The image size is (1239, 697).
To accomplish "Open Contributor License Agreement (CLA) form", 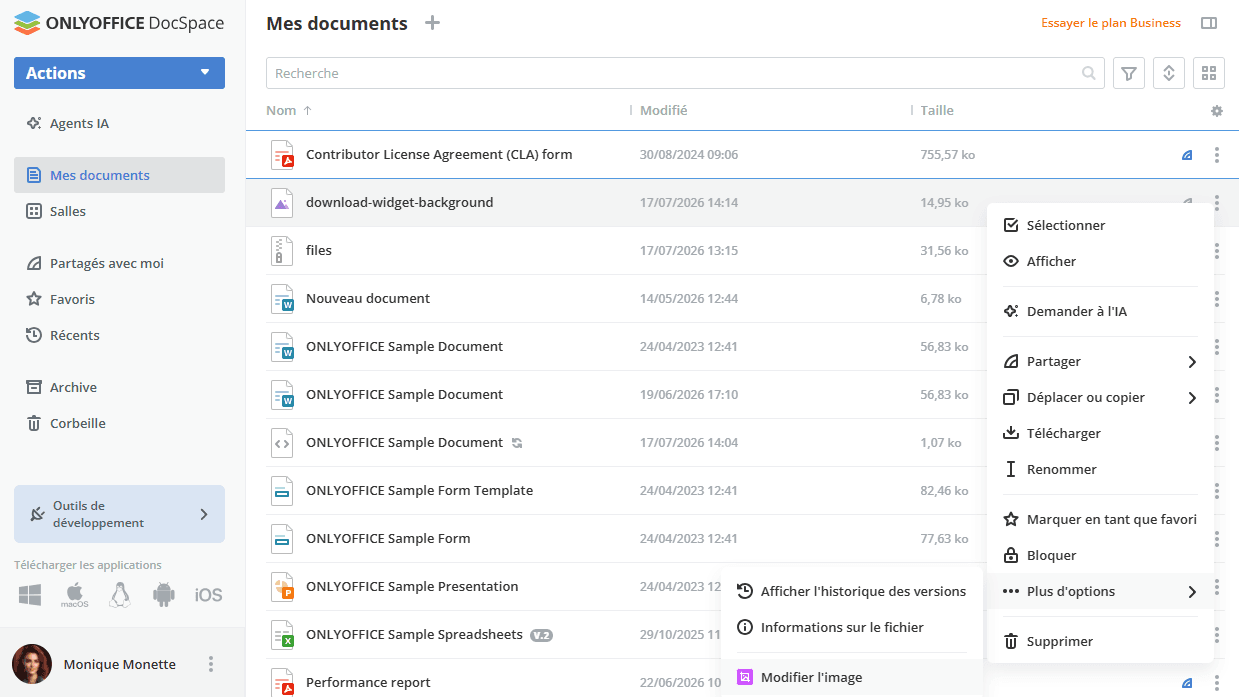I will (439, 155).
